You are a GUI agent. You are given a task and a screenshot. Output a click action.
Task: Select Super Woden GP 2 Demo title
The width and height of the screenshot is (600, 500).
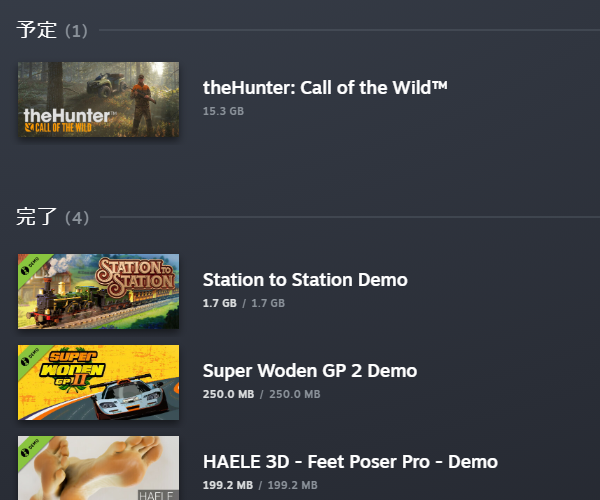pyautogui.click(x=310, y=371)
